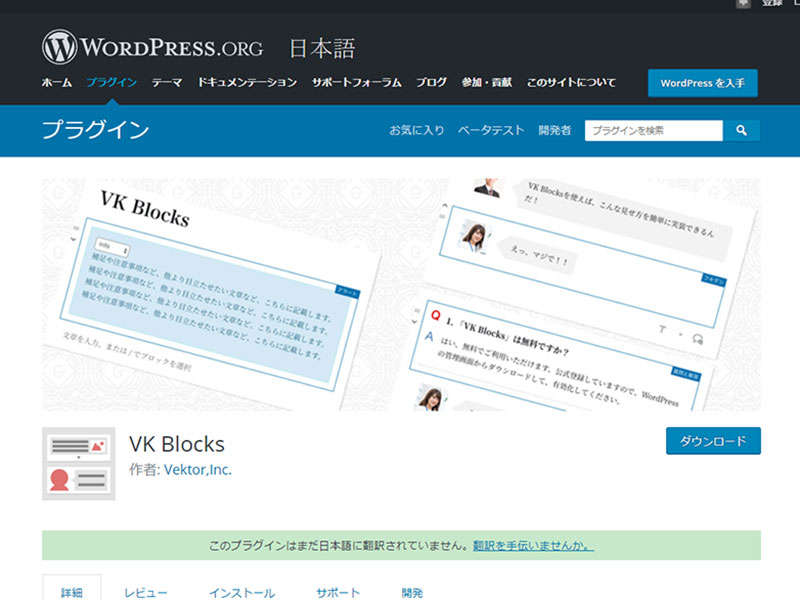800x600 pixels.
Task: Click the 翻訳を手伝いませんか link
Action: pos(533,546)
